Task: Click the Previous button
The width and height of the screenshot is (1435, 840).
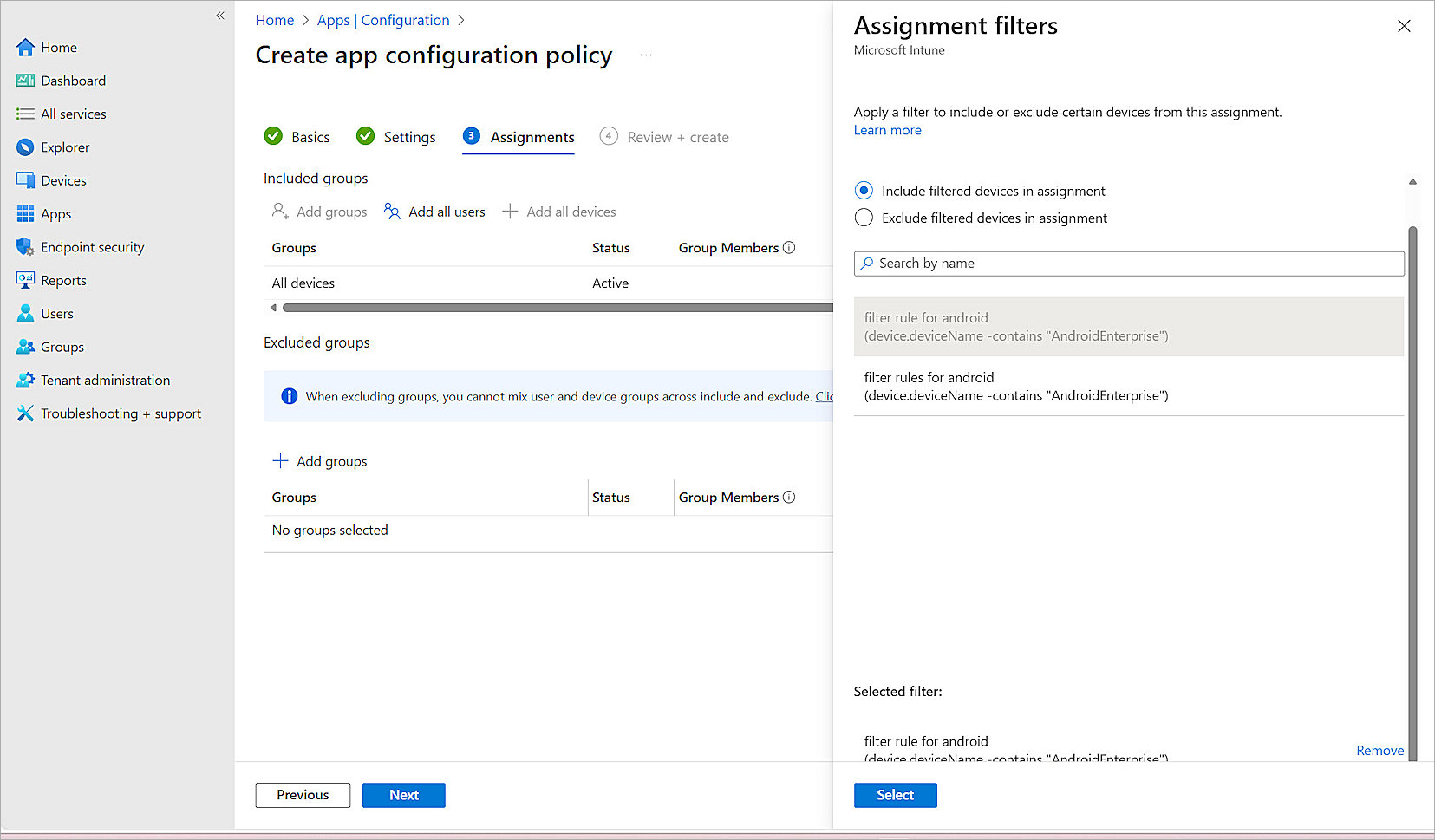Action: click(x=303, y=795)
